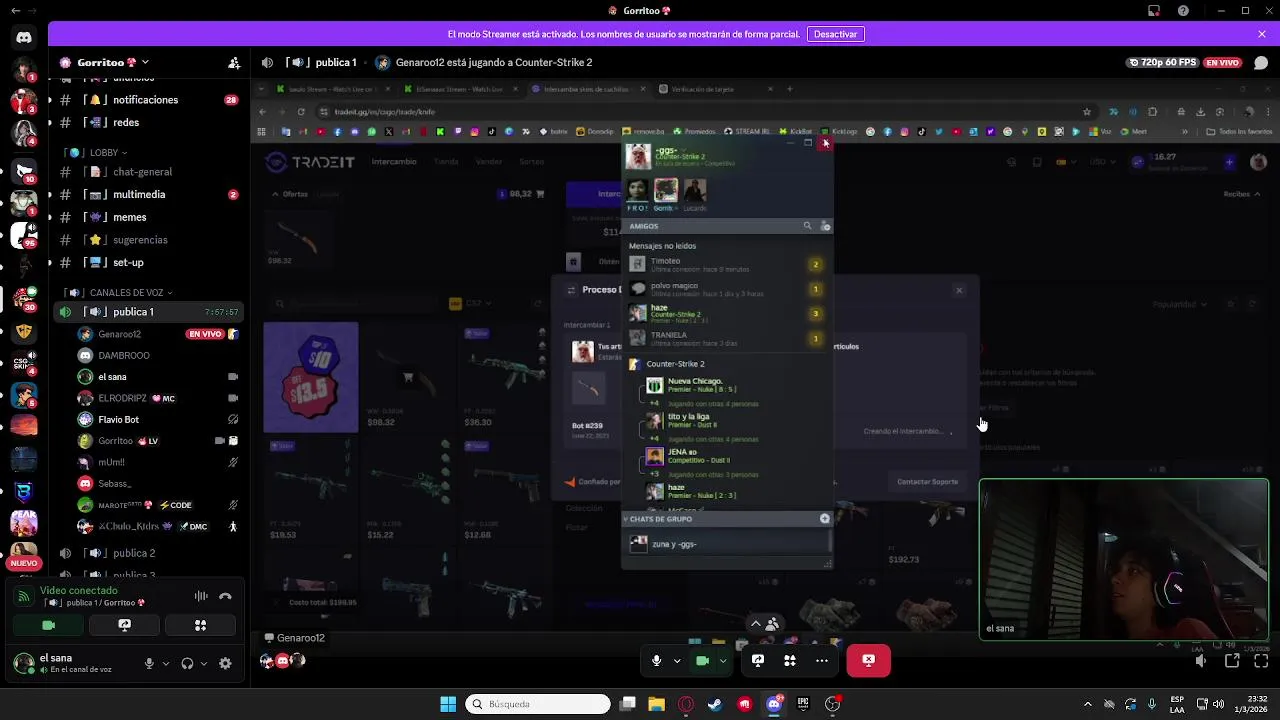
Task: Deafen headphones in the user panel
Action: [187, 663]
